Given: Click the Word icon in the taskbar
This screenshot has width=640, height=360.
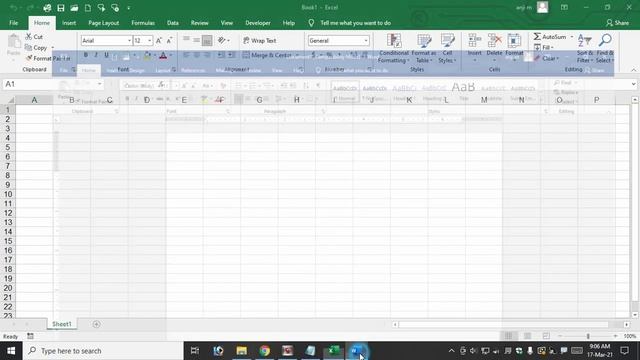Looking at the screenshot, I should pos(357,351).
